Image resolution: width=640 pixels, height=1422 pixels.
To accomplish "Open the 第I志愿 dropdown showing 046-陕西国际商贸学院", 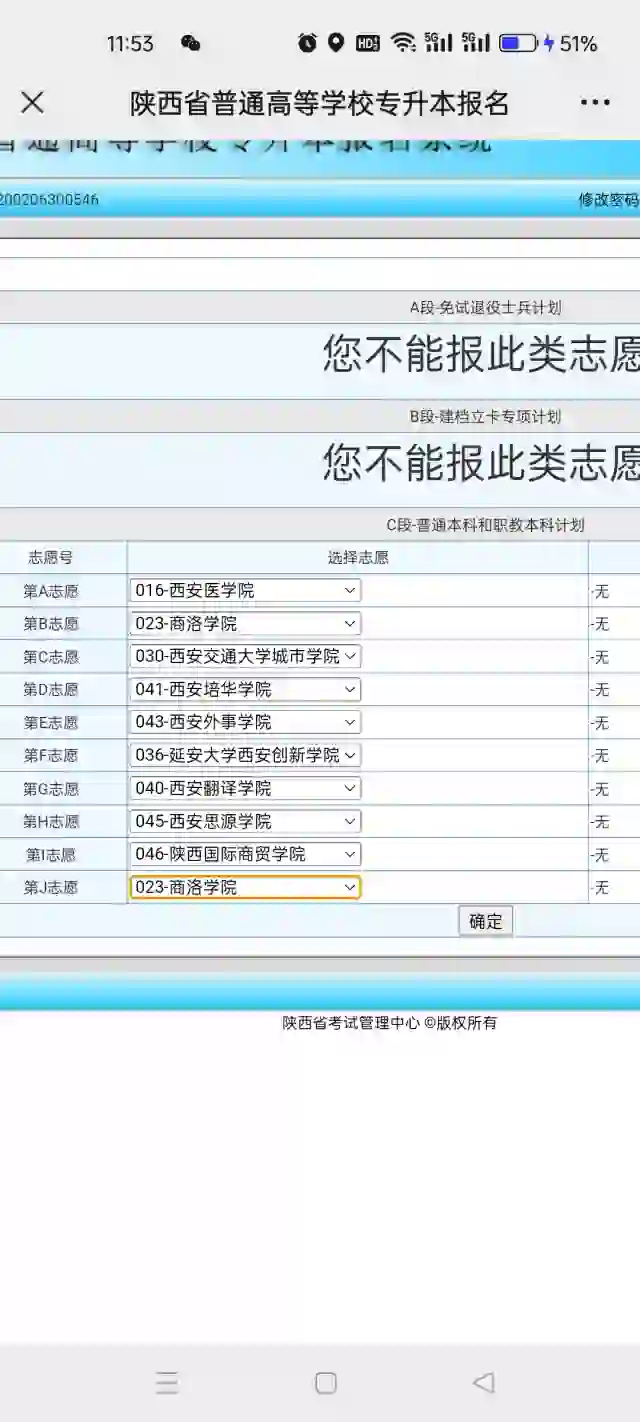I will point(245,854).
